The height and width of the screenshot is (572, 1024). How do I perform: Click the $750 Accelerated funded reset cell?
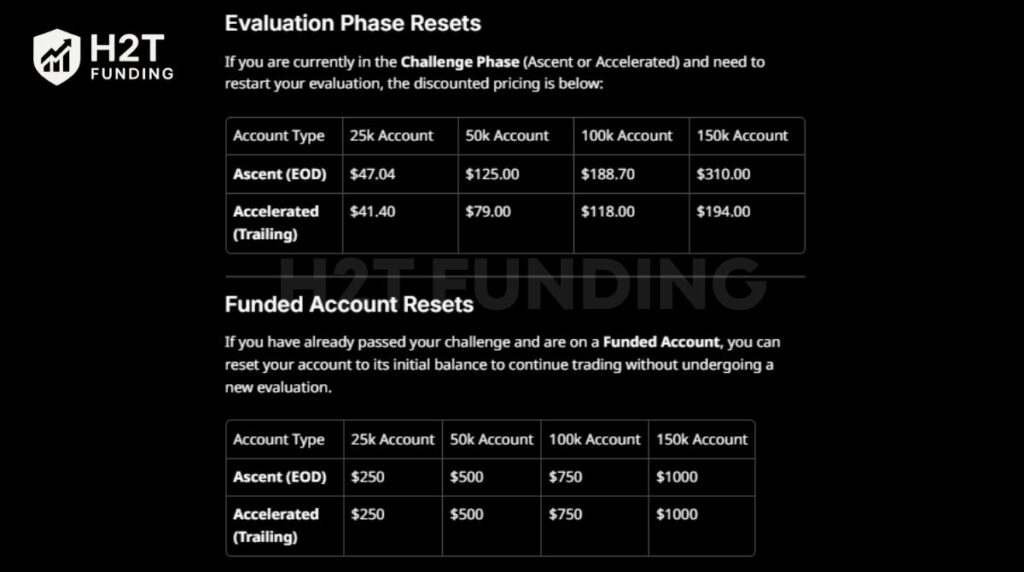565,515
